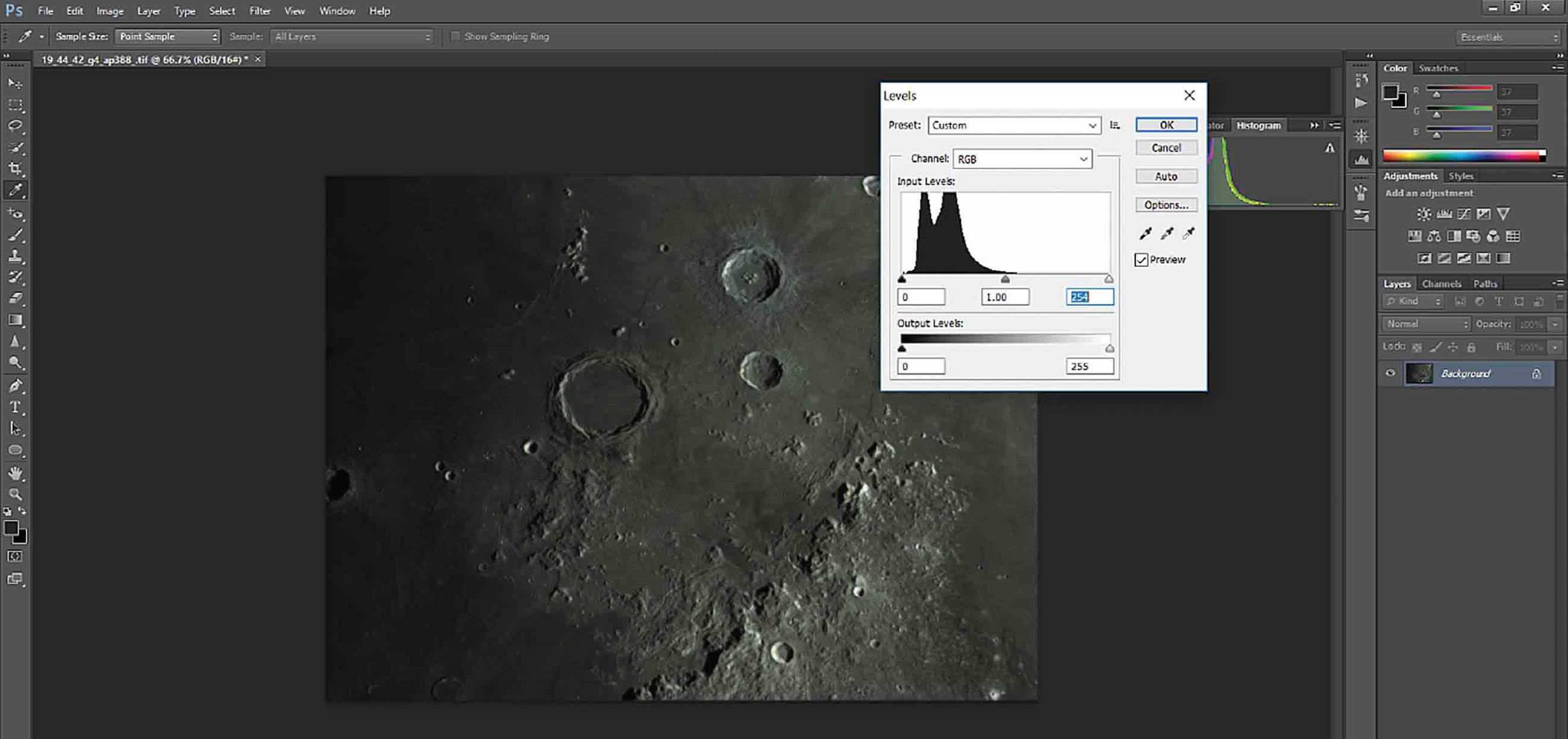Select the Pen tool
Image resolution: width=1568 pixels, height=739 pixels.
pyautogui.click(x=16, y=385)
